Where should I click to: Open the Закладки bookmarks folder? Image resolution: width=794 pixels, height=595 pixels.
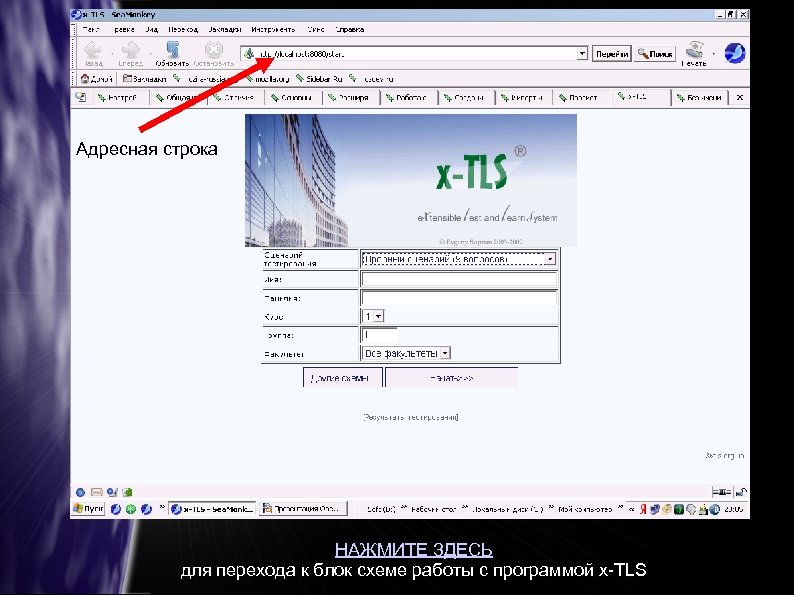click(144, 79)
